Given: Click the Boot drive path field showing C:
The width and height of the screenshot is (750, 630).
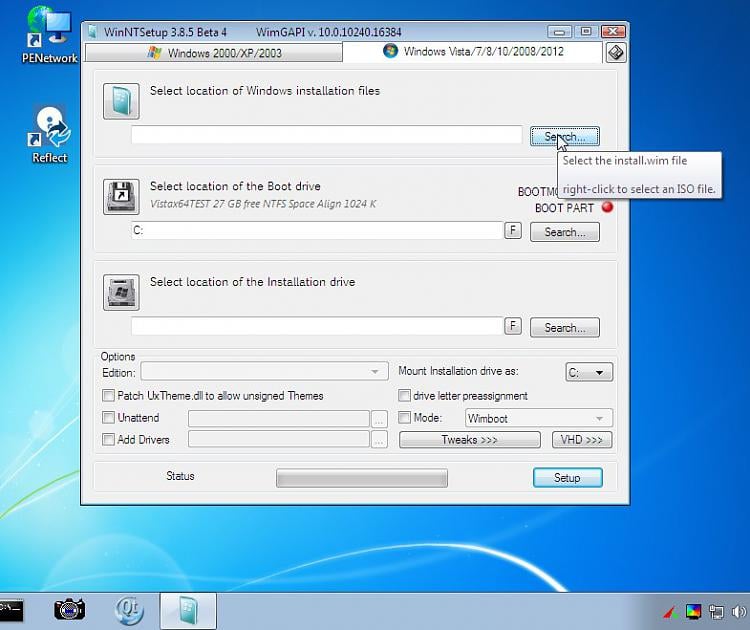Looking at the screenshot, I should click(317, 230).
